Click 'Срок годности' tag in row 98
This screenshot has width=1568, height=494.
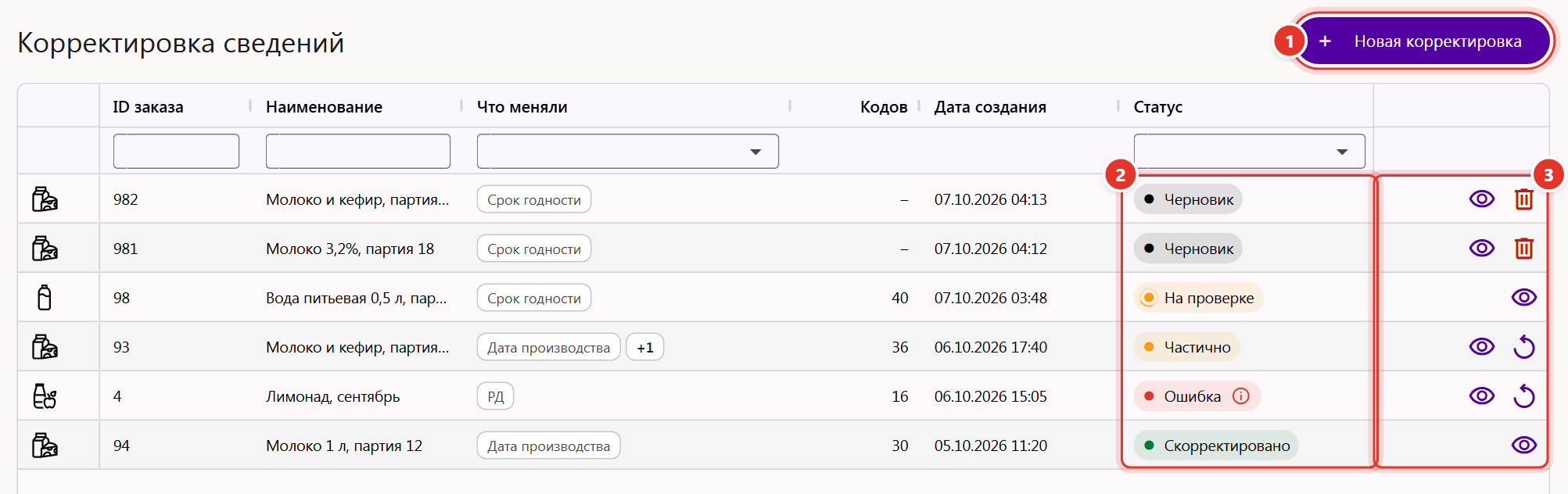pos(534,298)
